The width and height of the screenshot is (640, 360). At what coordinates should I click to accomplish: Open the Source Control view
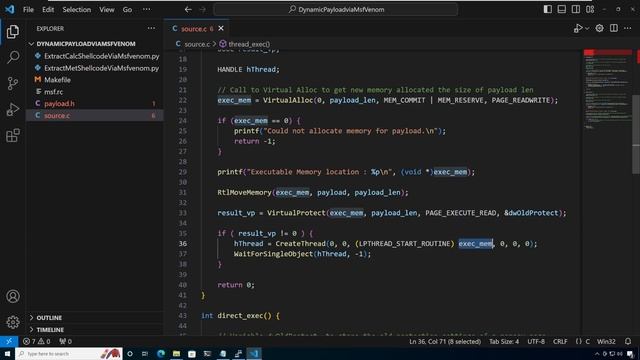click(x=13, y=83)
